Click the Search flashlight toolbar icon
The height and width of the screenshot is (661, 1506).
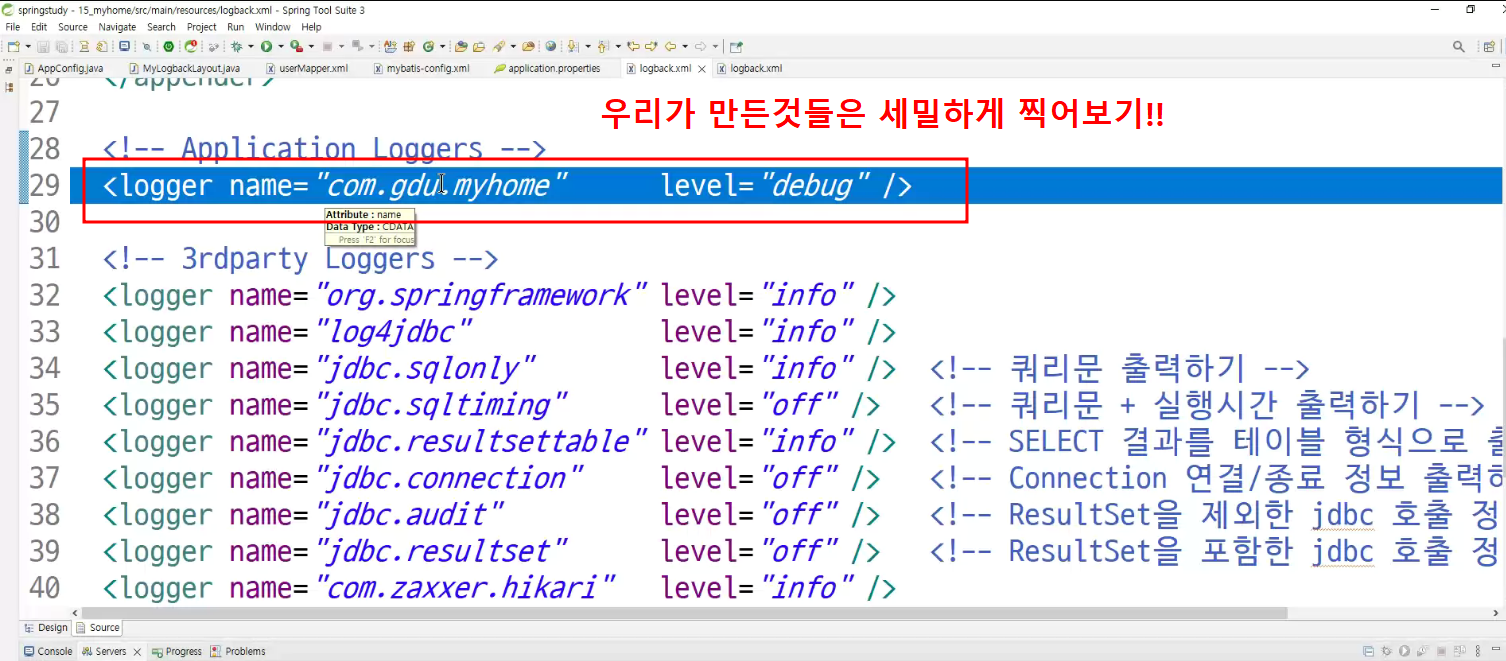[499, 46]
